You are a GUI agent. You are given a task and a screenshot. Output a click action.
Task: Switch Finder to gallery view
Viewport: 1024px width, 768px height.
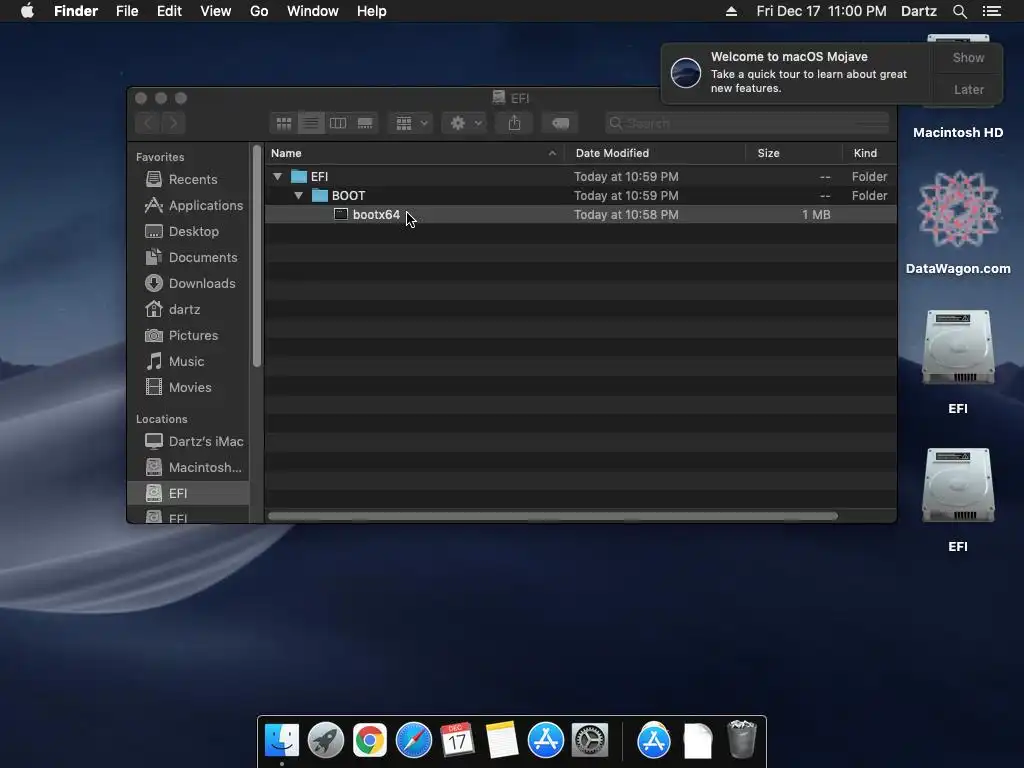click(x=365, y=123)
